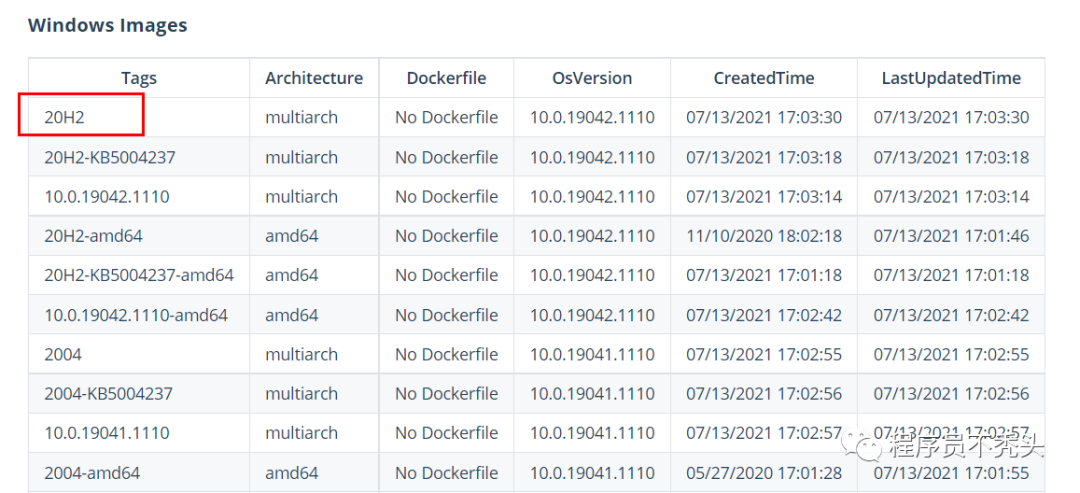Click the 07/13/2021 17:01:46 last updated cell
The image size is (1080, 493).
[x=951, y=236]
